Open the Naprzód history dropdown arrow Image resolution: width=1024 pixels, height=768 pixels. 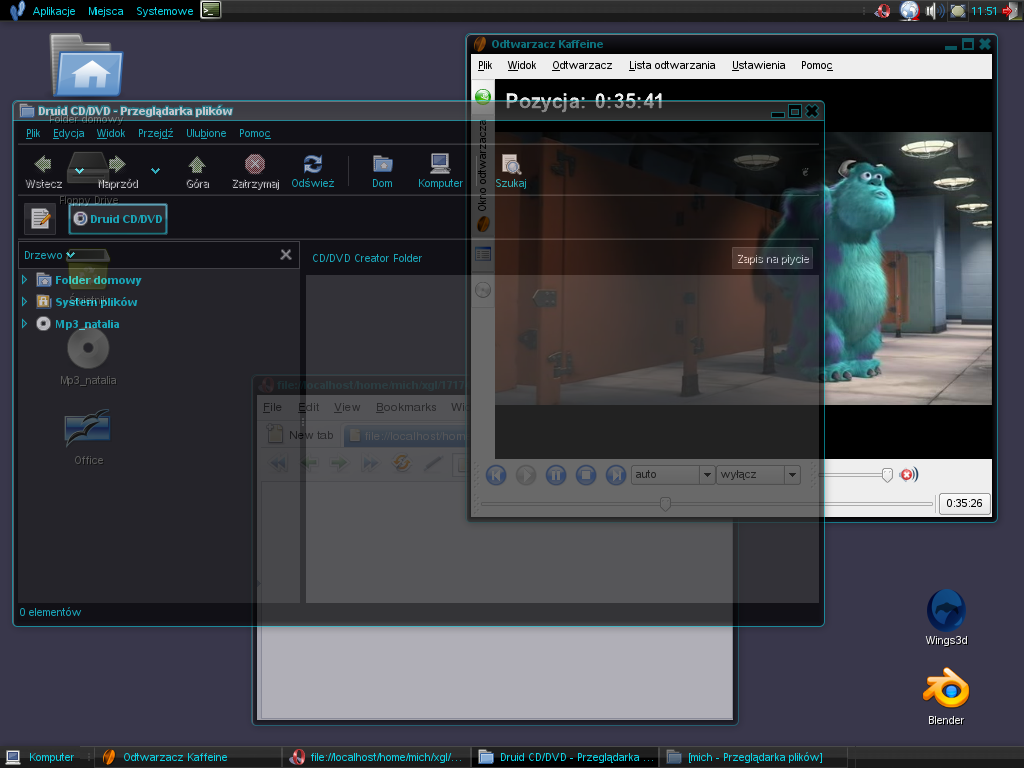(155, 171)
